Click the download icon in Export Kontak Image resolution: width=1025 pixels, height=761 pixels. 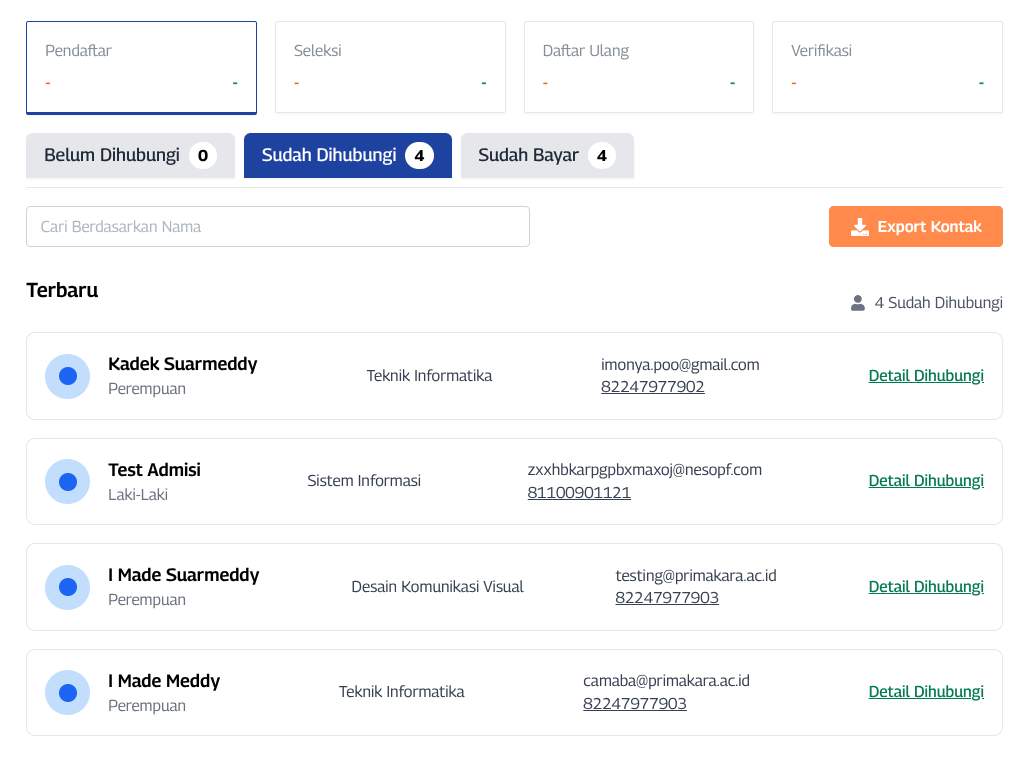859,227
